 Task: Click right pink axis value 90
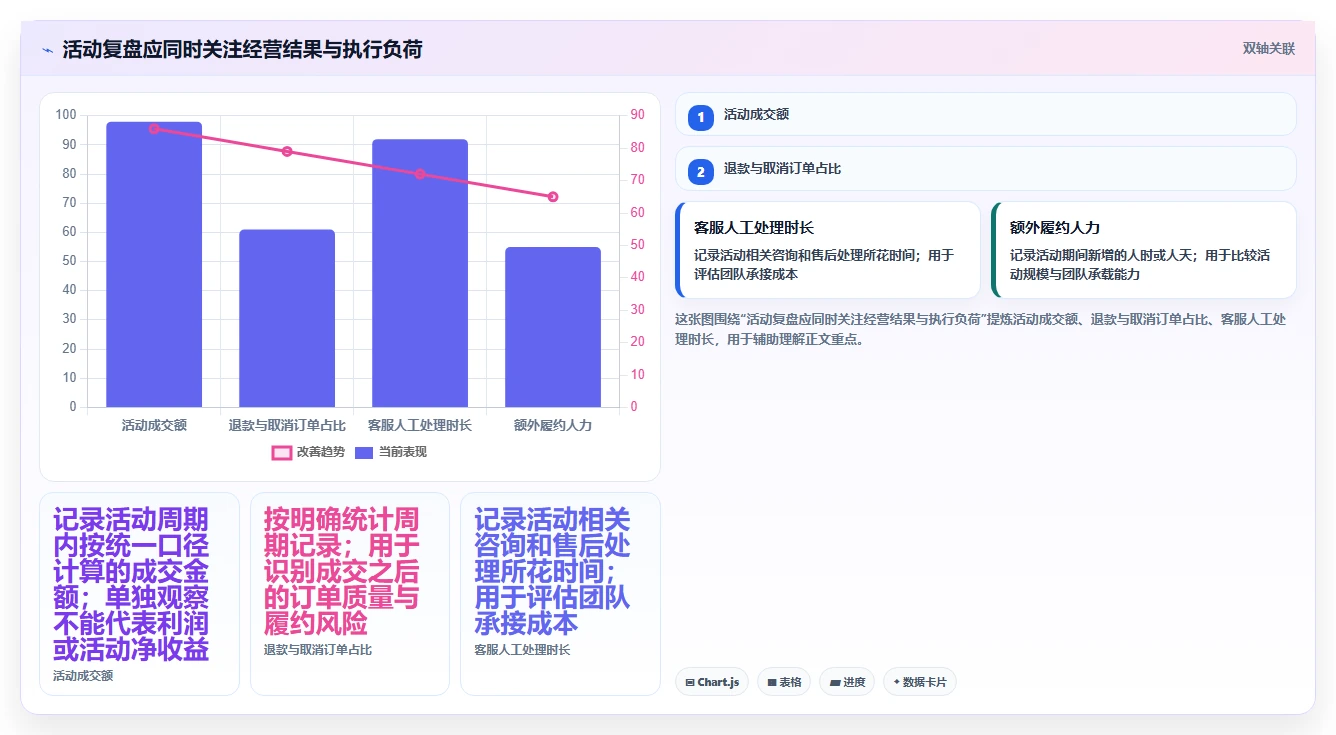(638, 115)
